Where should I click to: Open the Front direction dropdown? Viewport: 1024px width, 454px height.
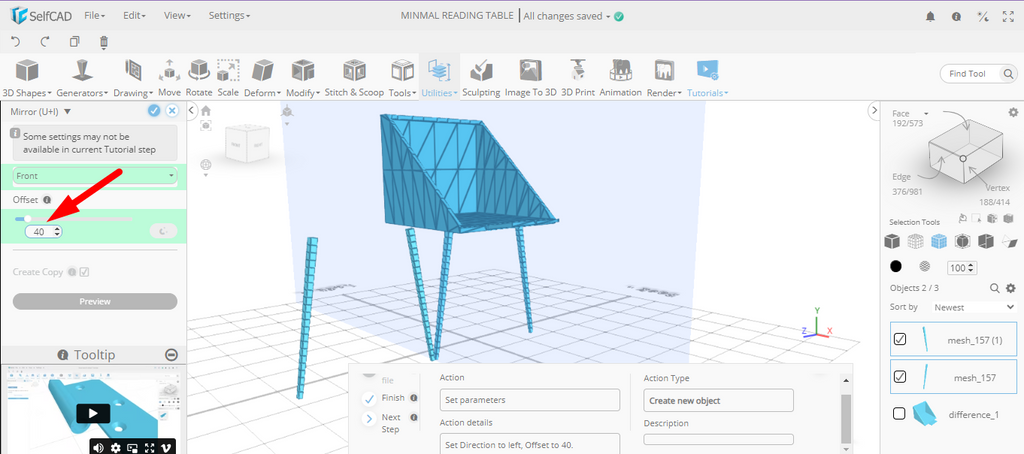click(95, 176)
